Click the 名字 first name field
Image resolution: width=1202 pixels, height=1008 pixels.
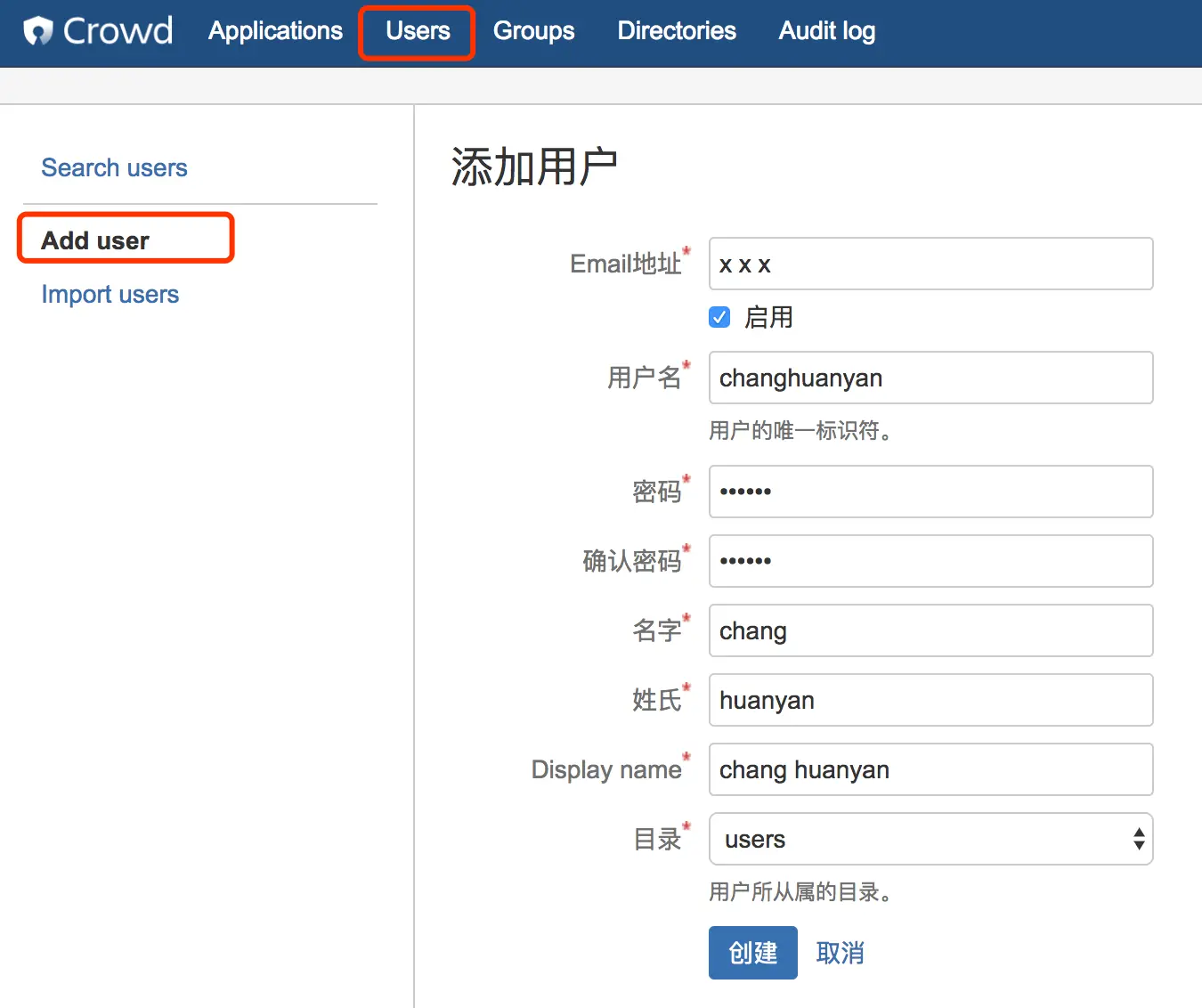(x=930, y=630)
